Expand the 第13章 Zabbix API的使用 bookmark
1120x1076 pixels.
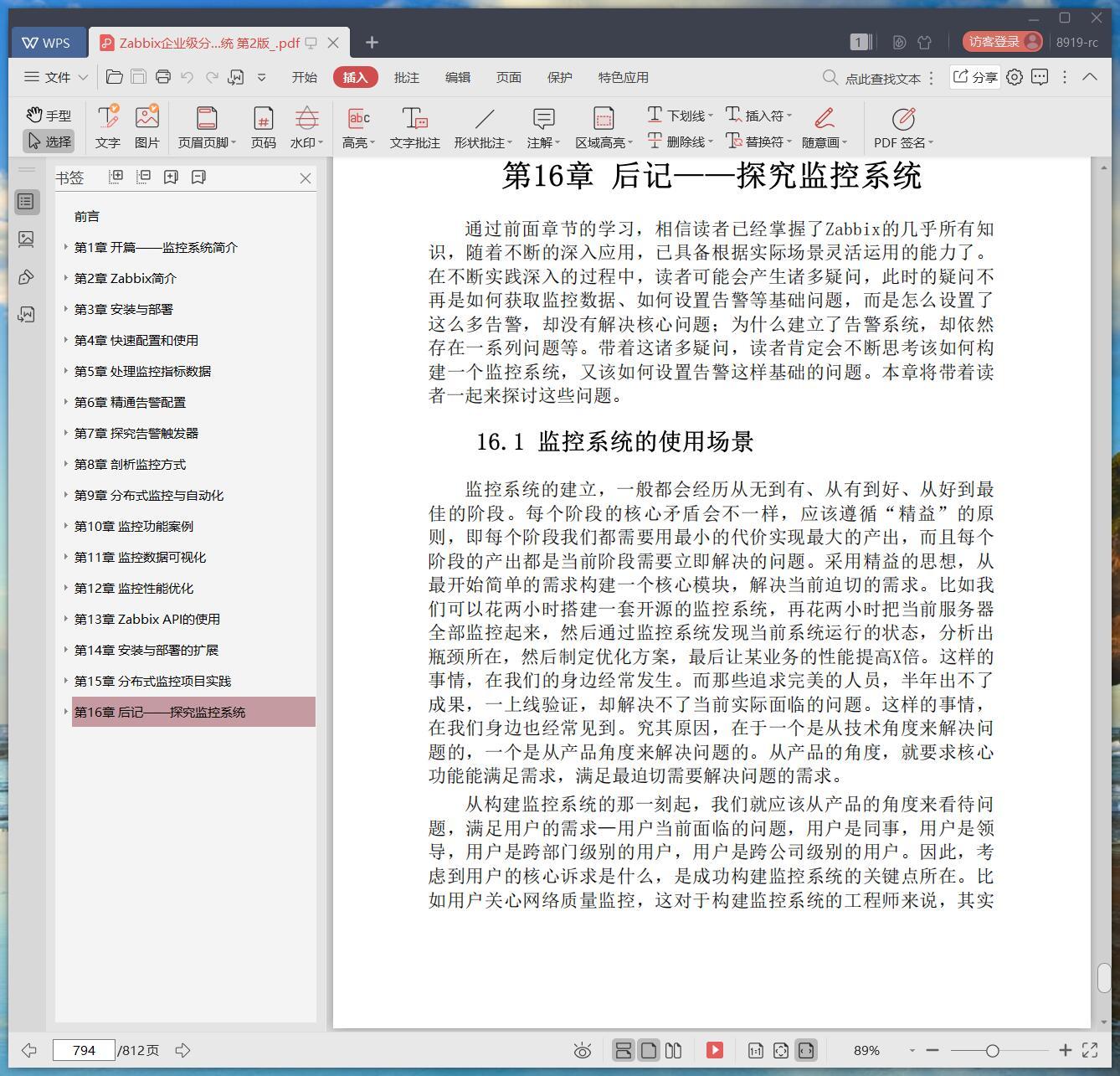click(66, 619)
